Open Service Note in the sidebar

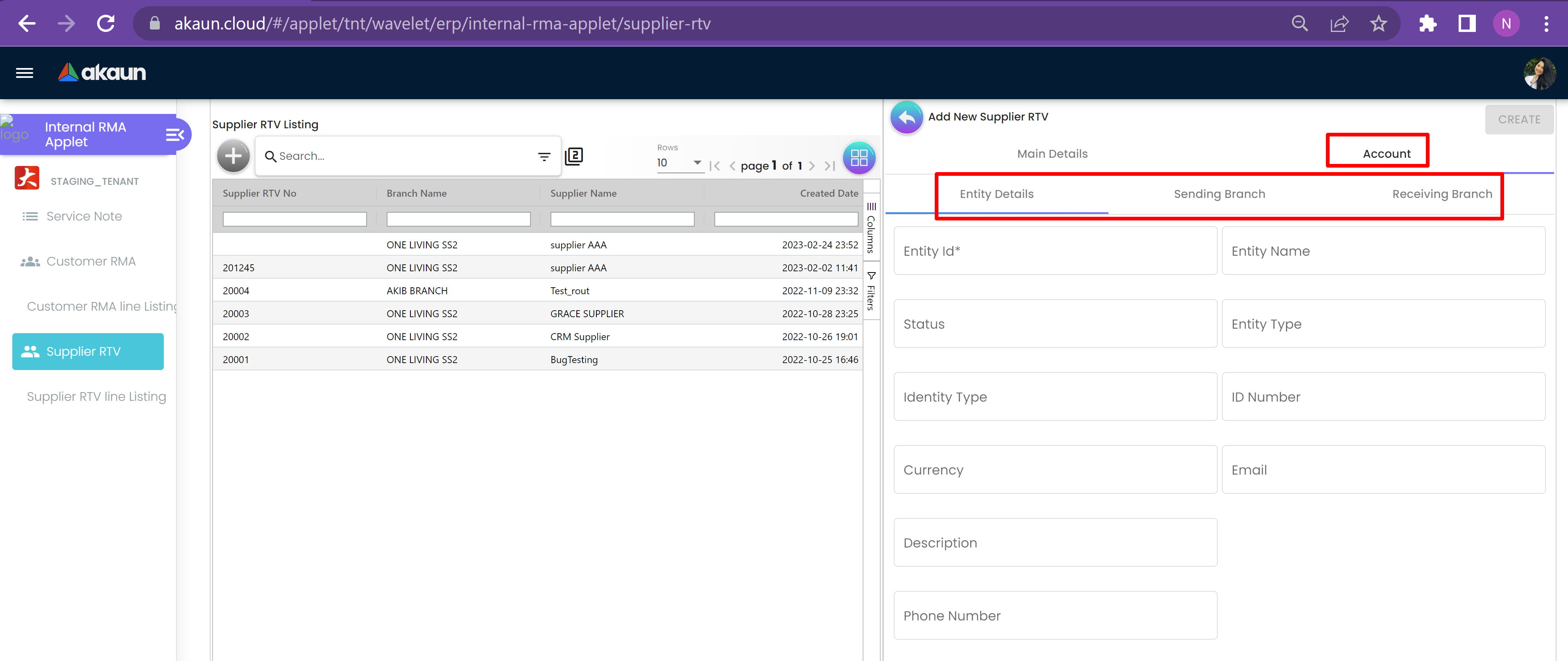84,216
